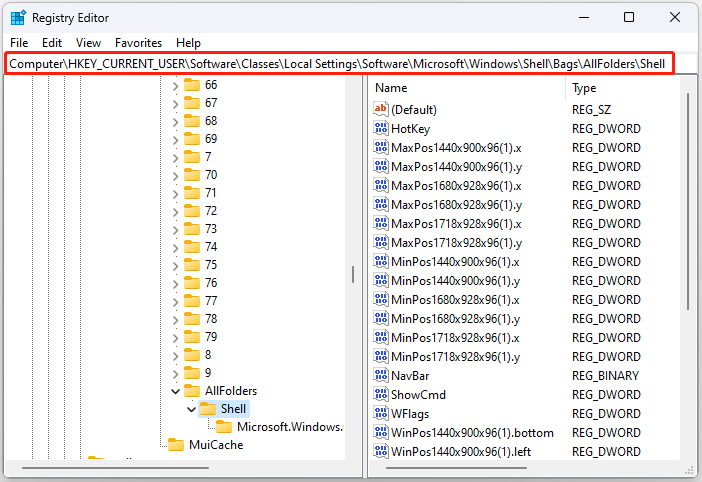Viewport: 702px width, 482px height.
Task: Click REG_BINARY type of NavBar
Action: click(605, 375)
